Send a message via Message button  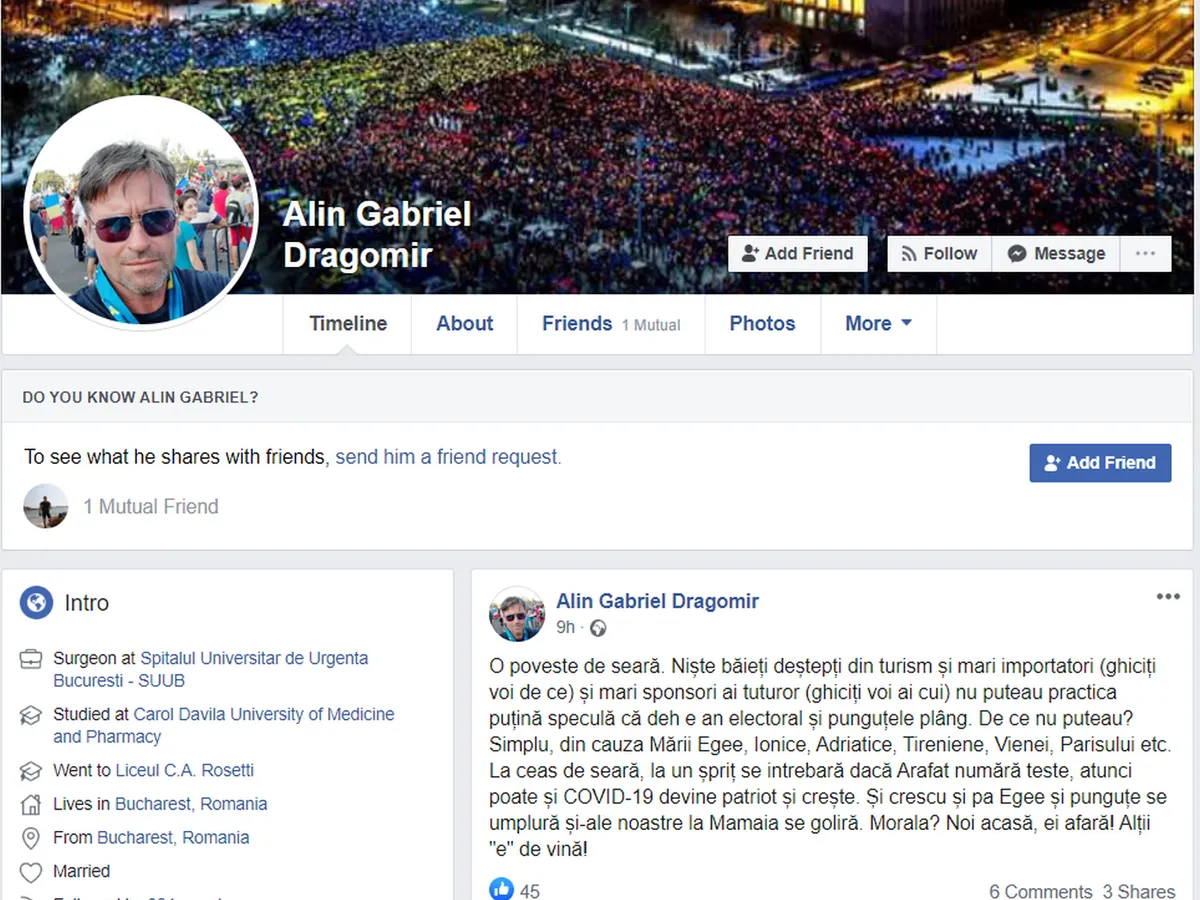(1056, 254)
